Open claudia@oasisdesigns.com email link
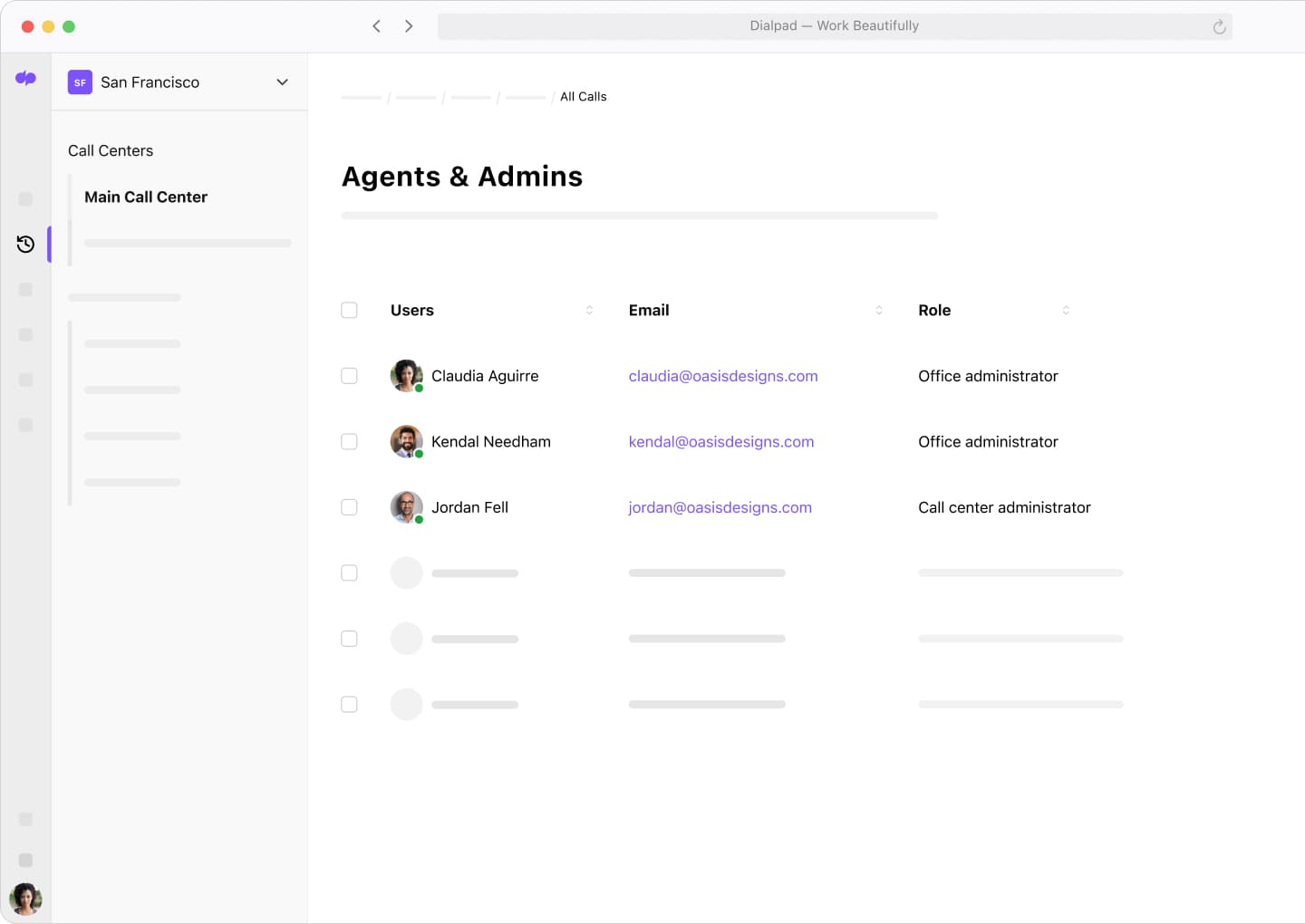The height and width of the screenshot is (924, 1305). click(723, 375)
